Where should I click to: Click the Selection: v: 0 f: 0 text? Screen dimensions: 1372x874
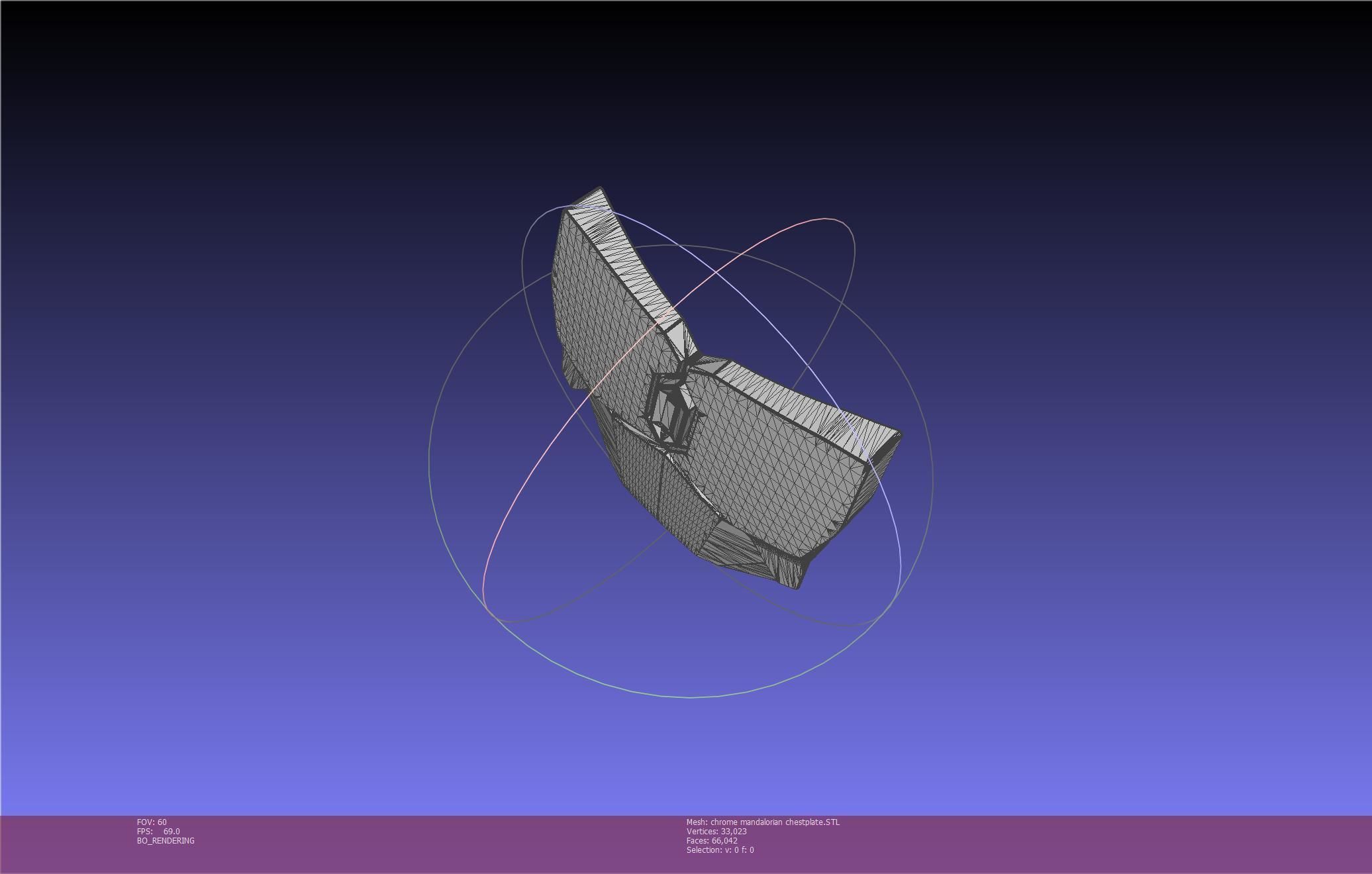pyautogui.click(x=720, y=850)
